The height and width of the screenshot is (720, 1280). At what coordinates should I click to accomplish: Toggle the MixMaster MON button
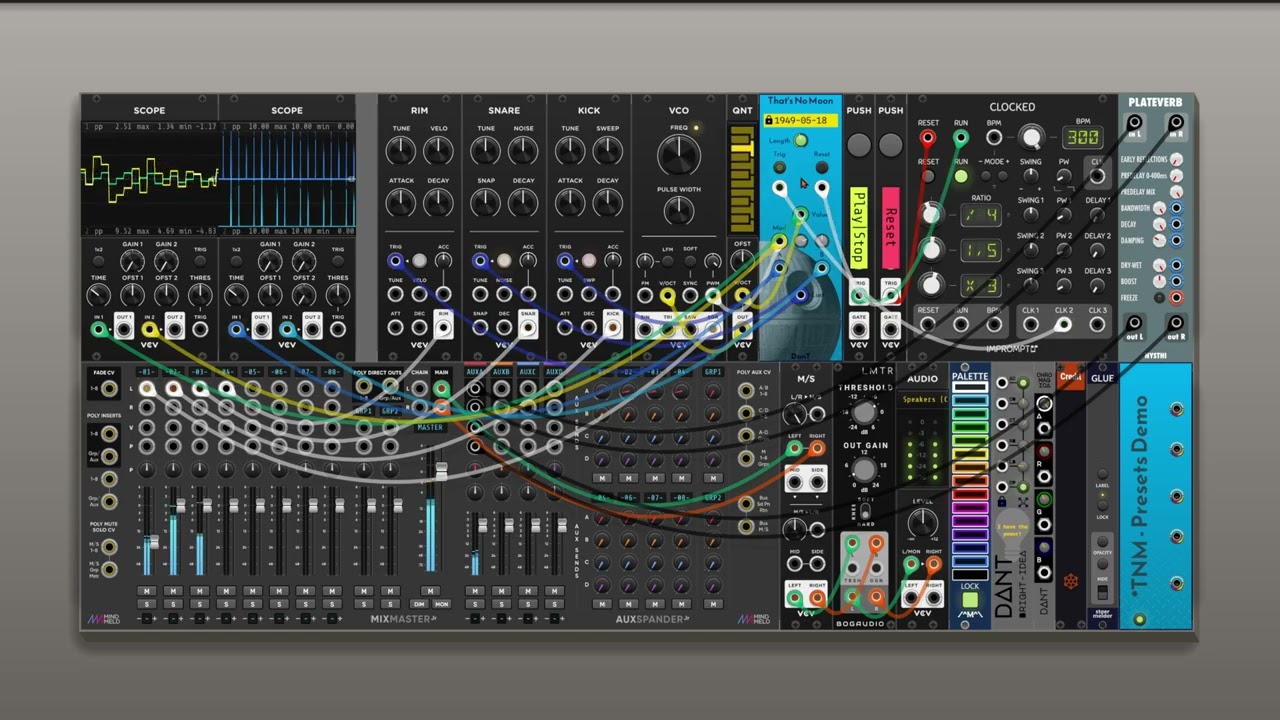coord(441,604)
